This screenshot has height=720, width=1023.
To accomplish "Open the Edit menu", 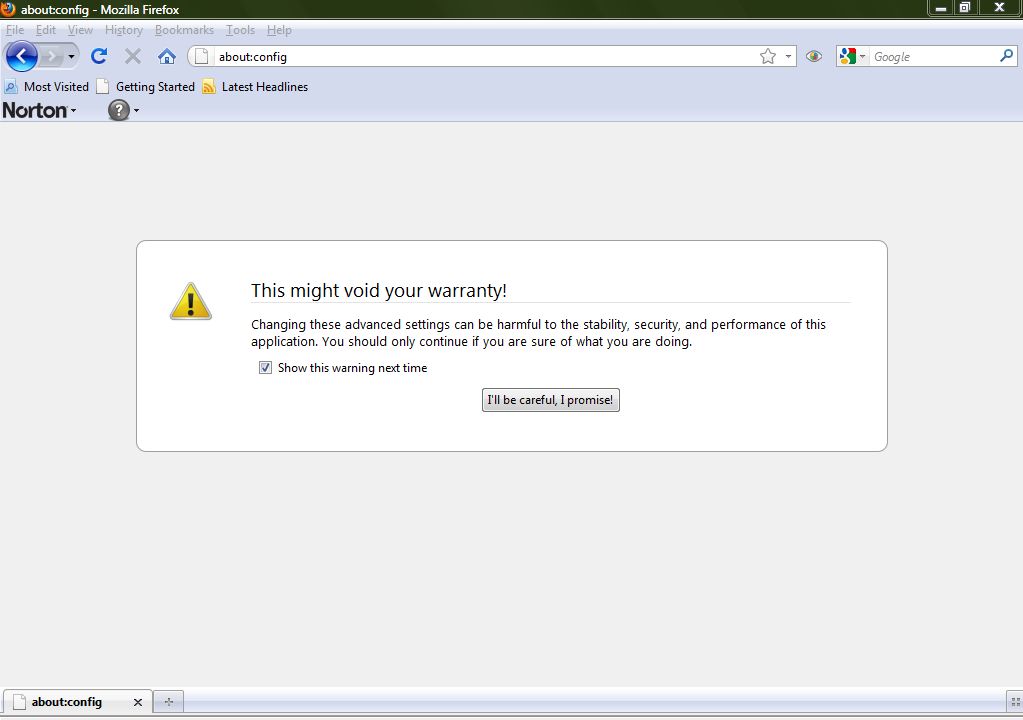I will pyautogui.click(x=46, y=30).
